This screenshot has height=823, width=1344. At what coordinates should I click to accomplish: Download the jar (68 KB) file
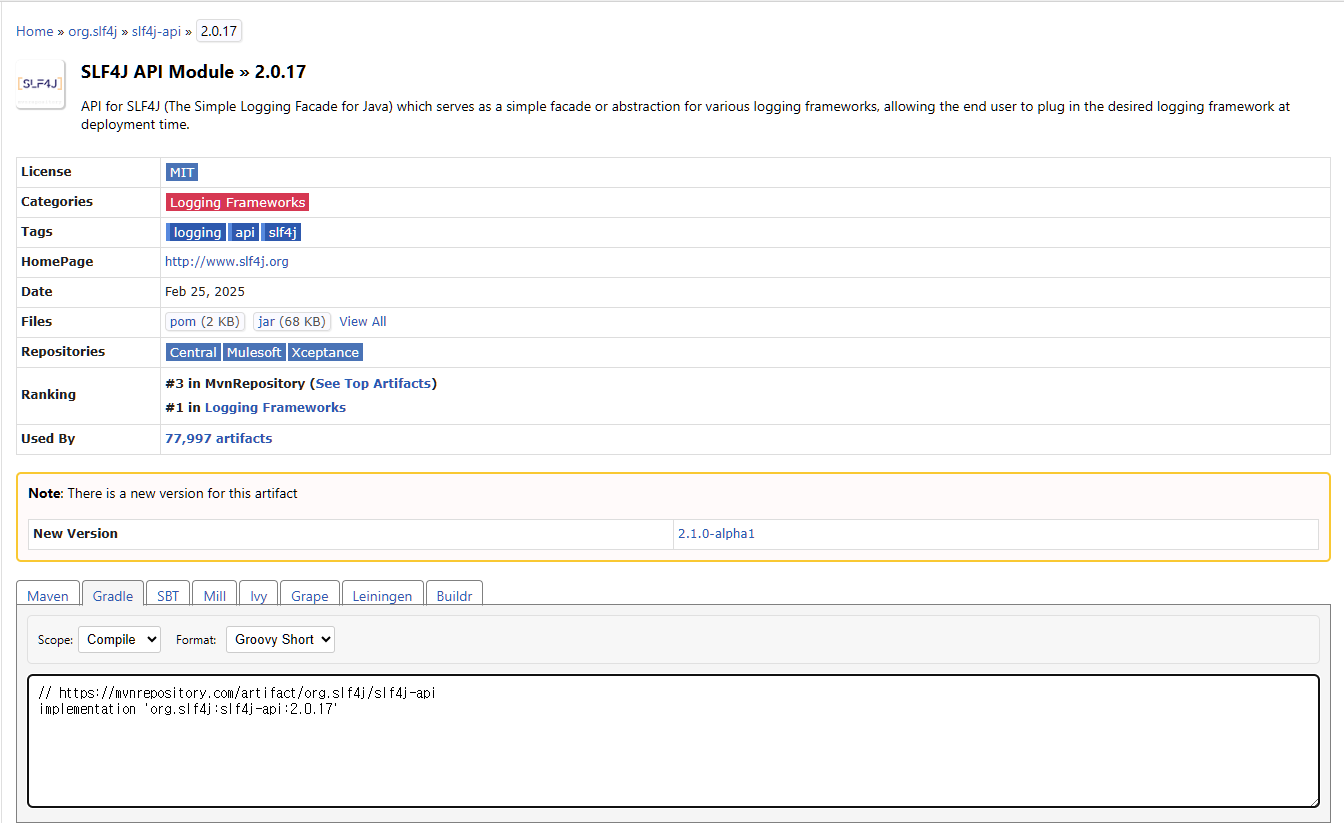[x=292, y=322]
